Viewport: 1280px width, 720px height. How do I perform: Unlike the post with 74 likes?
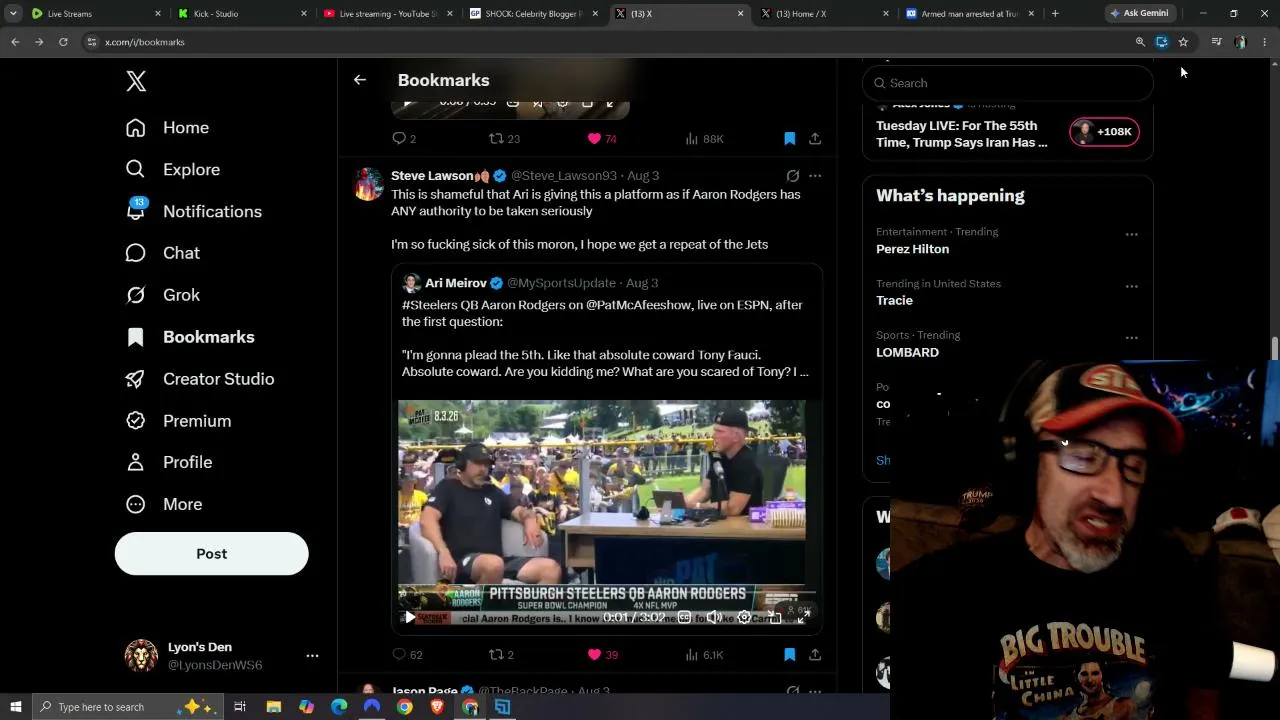[602, 139]
